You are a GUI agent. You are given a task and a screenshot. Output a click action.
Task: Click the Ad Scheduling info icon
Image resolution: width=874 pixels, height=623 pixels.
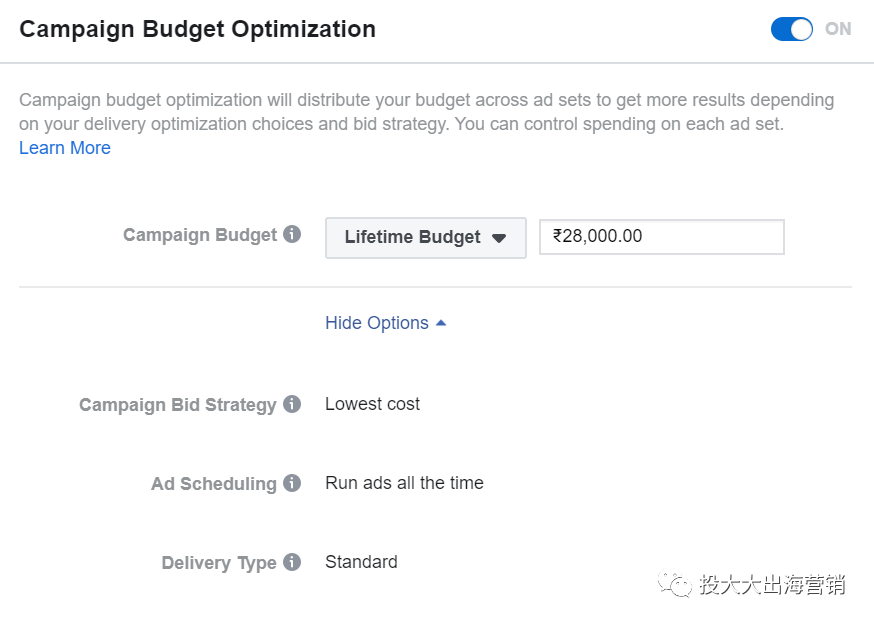coord(292,483)
